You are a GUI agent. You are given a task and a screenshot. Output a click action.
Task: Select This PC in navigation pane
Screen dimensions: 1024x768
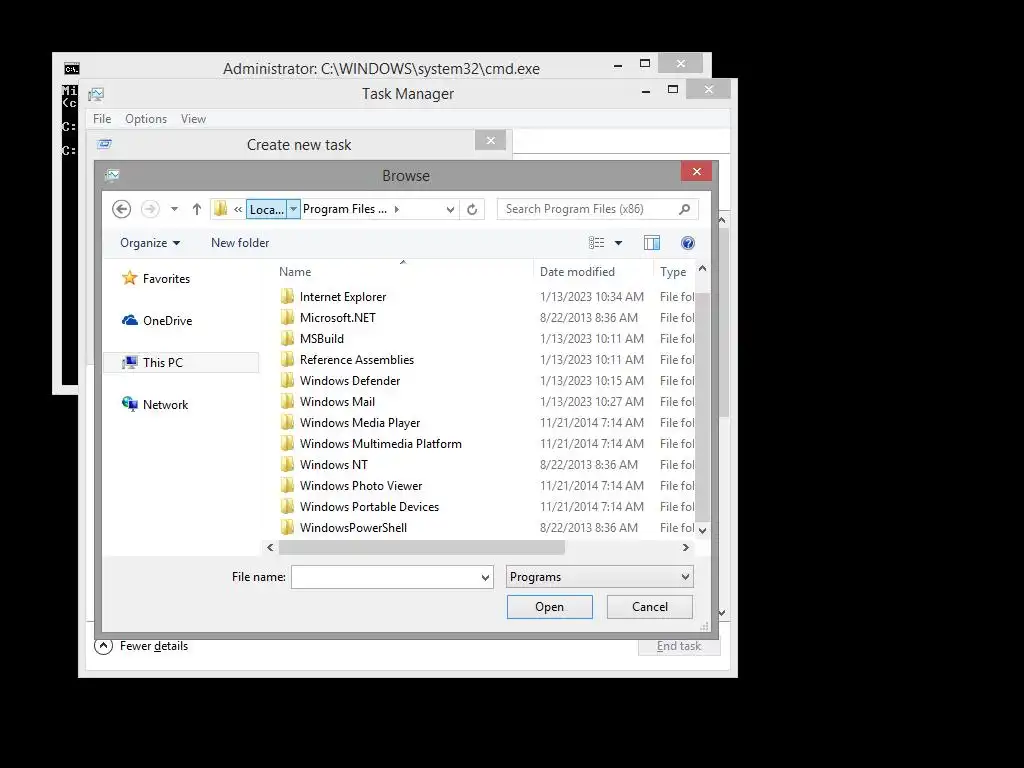(180, 362)
